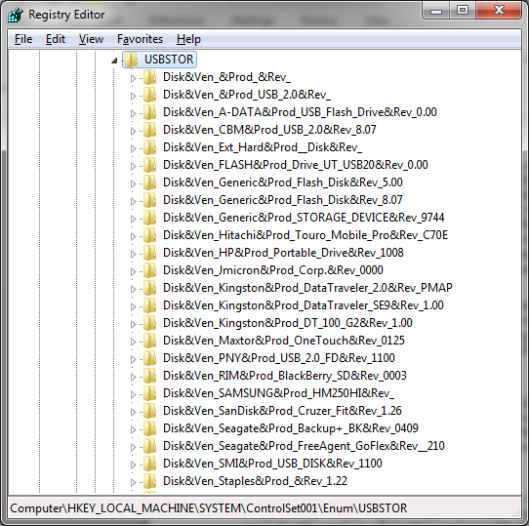Click folder icon of HP Portable_Drive key
529x526 pixels.
[x=149, y=253]
